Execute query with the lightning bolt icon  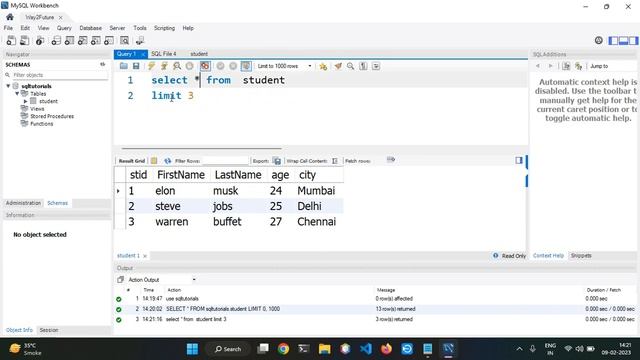pyautogui.click(x=151, y=66)
